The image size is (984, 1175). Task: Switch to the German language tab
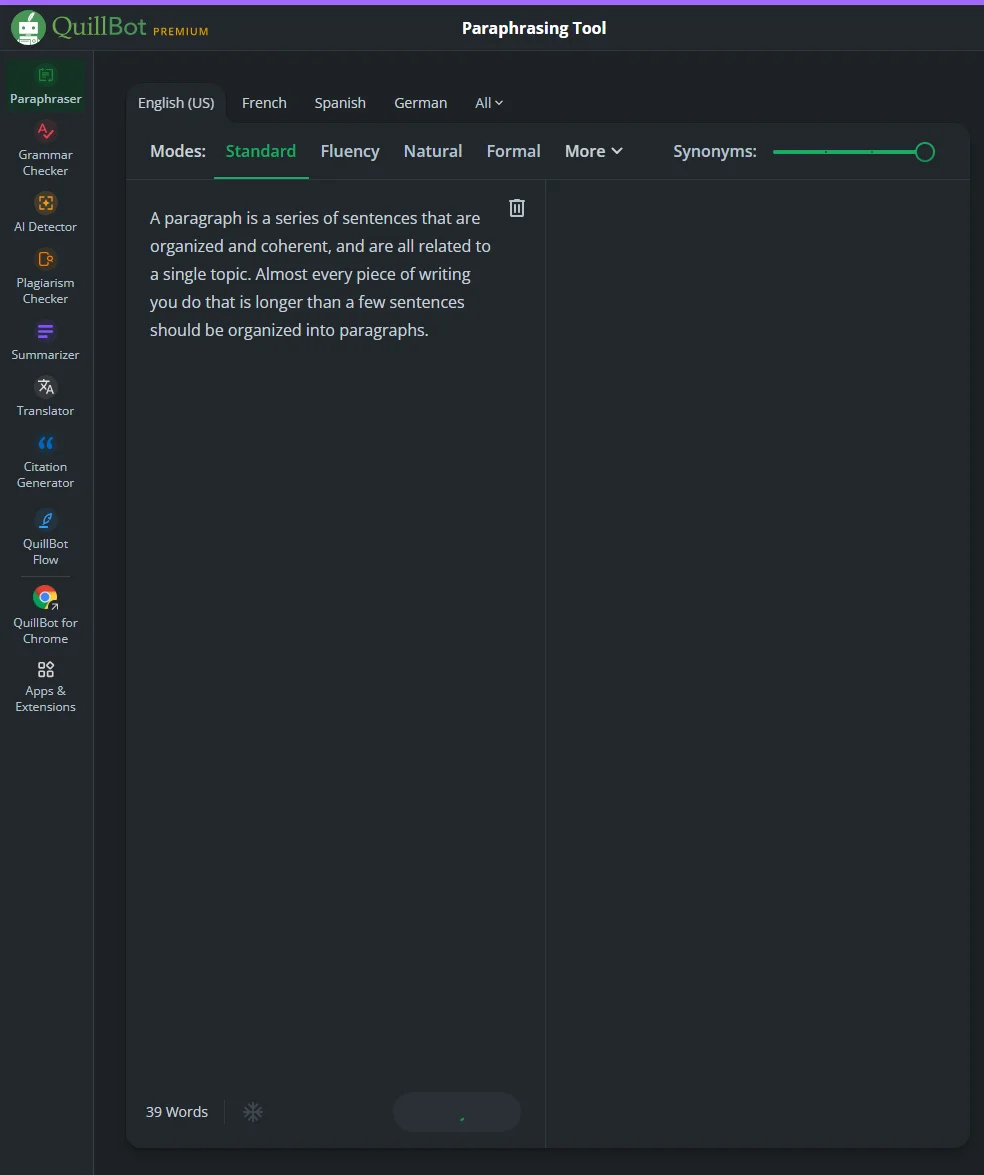pos(421,103)
